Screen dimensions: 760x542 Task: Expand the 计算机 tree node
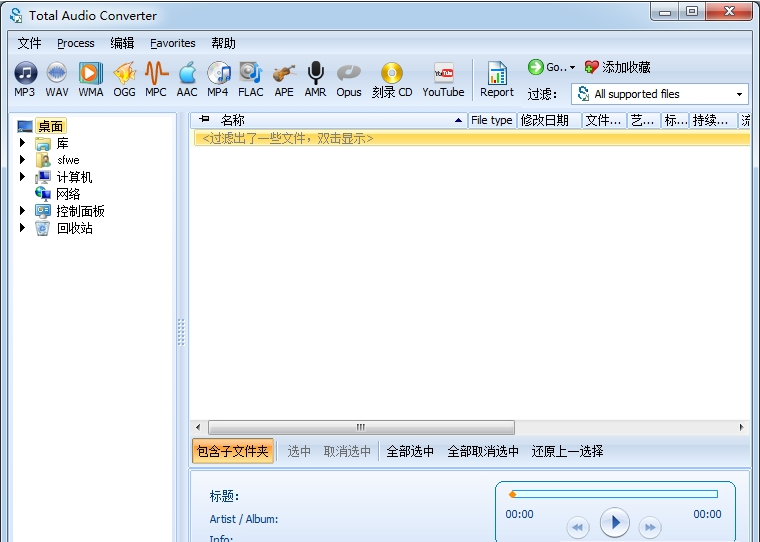[x=22, y=177]
